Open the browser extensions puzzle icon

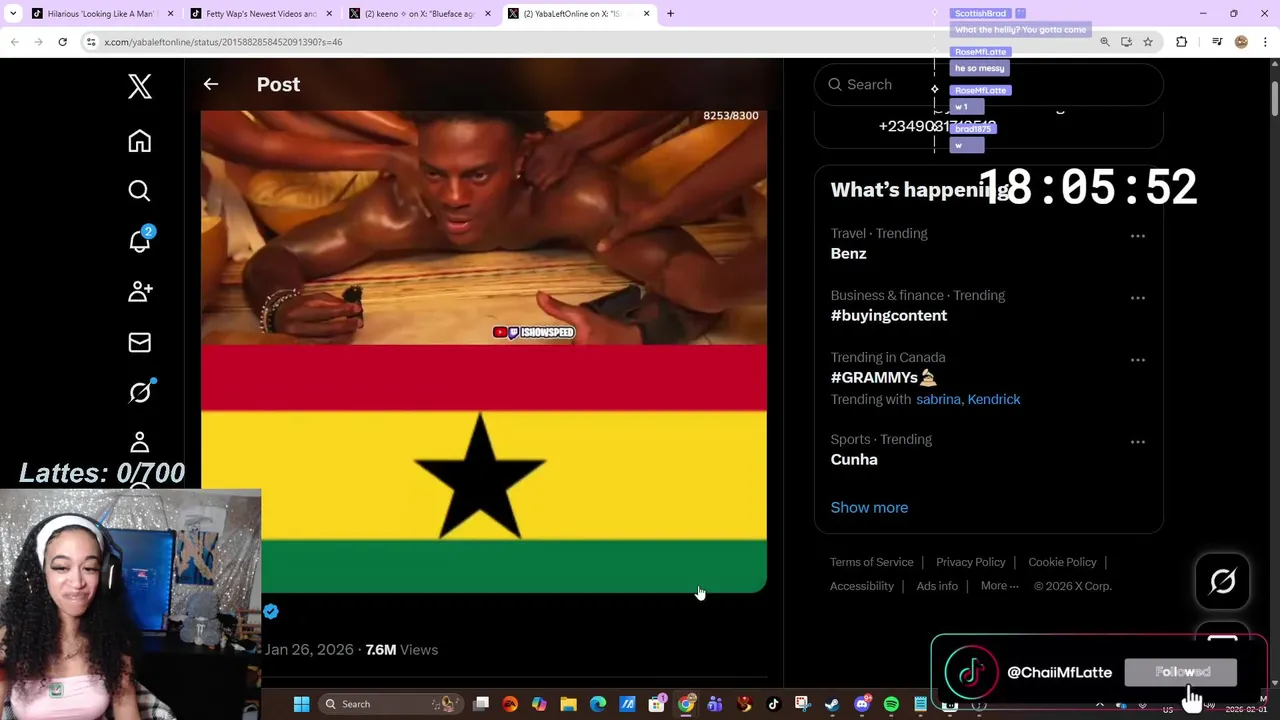[1182, 42]
